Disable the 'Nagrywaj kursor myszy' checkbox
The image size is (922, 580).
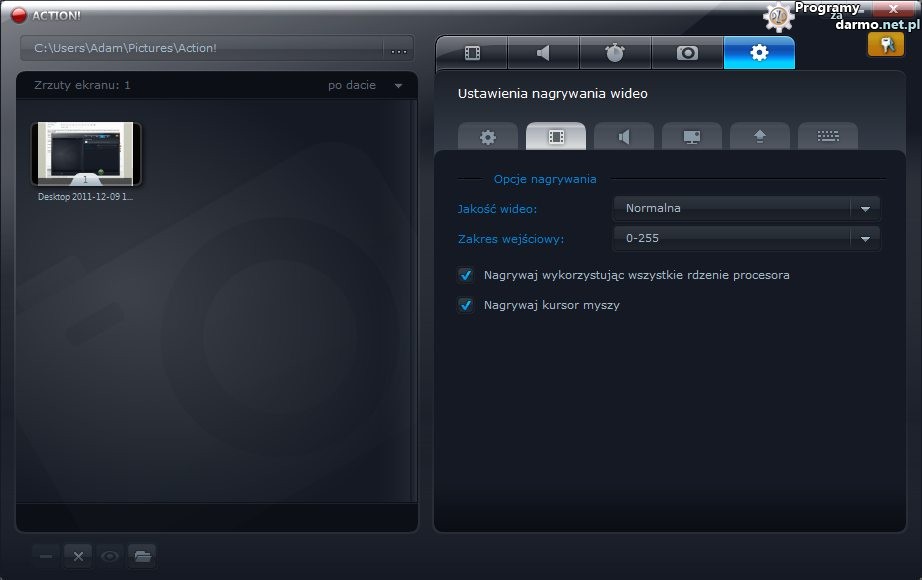click(465, 305)
